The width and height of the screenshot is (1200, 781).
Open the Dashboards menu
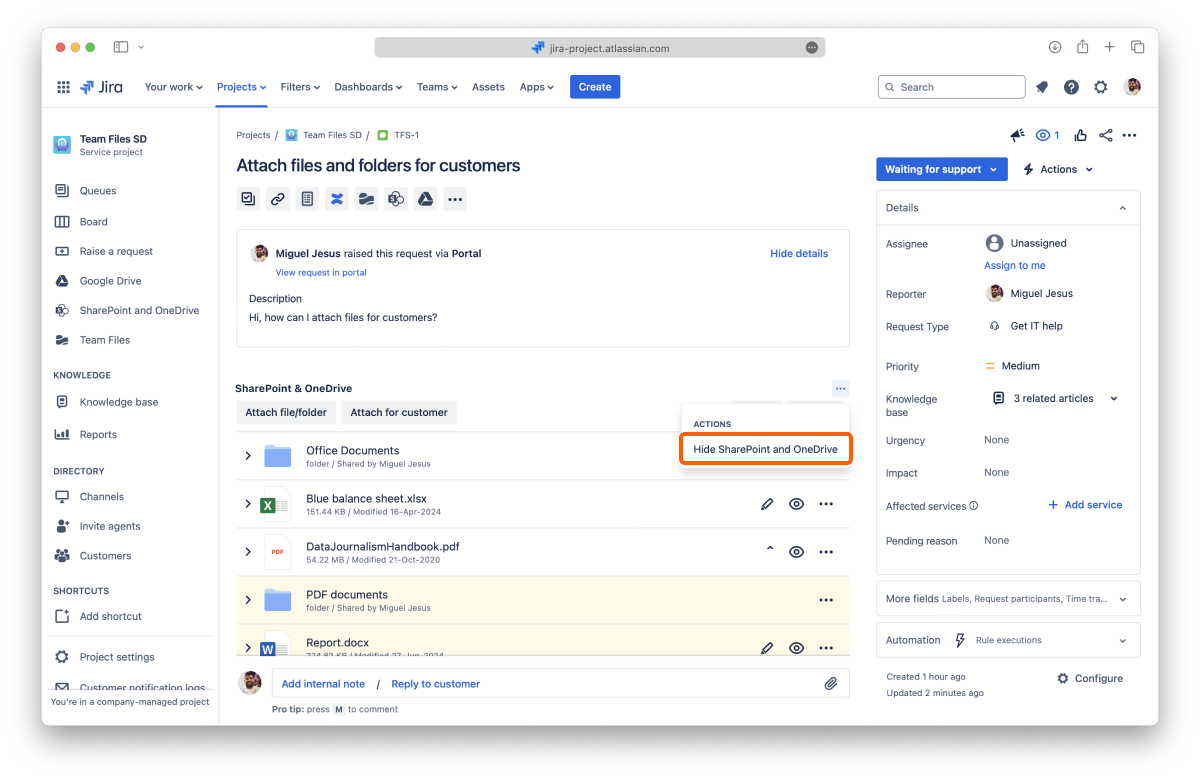pos(368,87)
